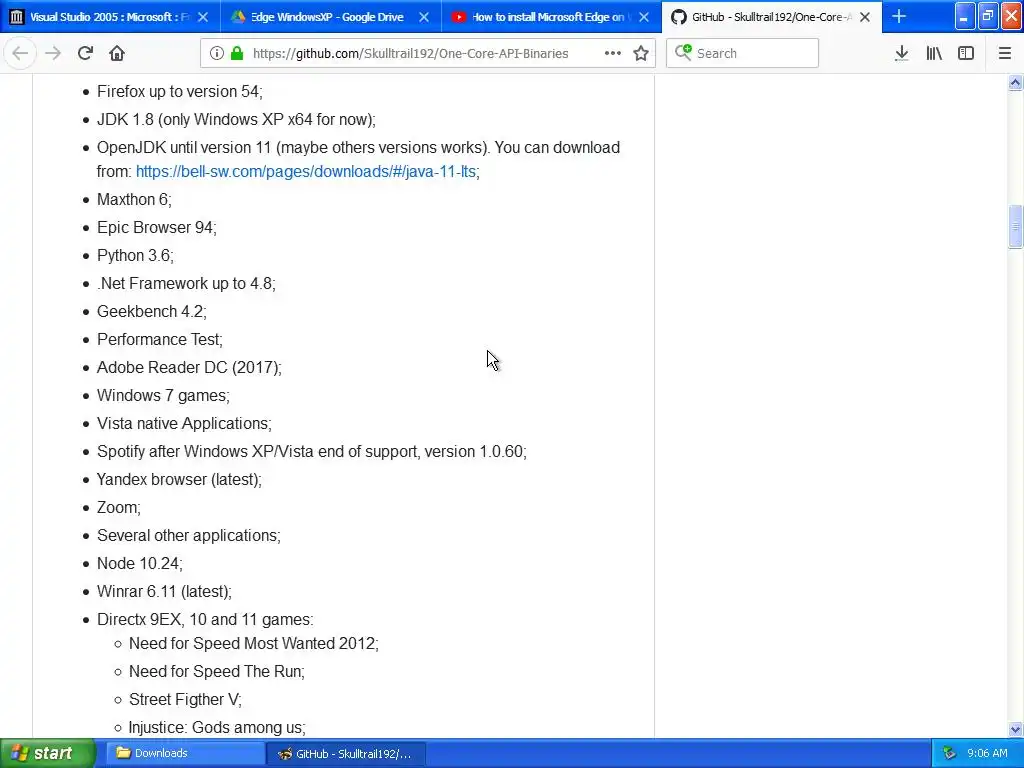Click 'Street Figther V' list item
This screenshot has height=768, width=1024.
(185, 700)
